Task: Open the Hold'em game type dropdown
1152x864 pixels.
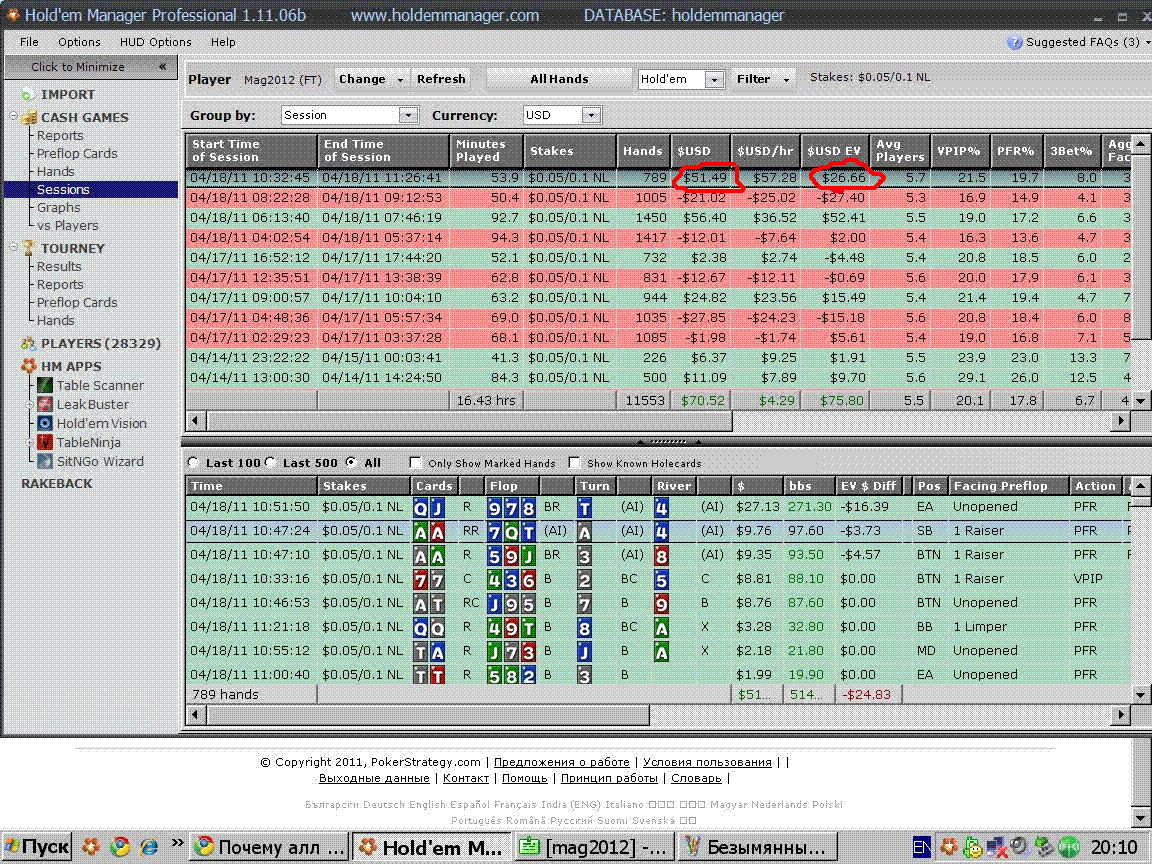Action: 714,79
